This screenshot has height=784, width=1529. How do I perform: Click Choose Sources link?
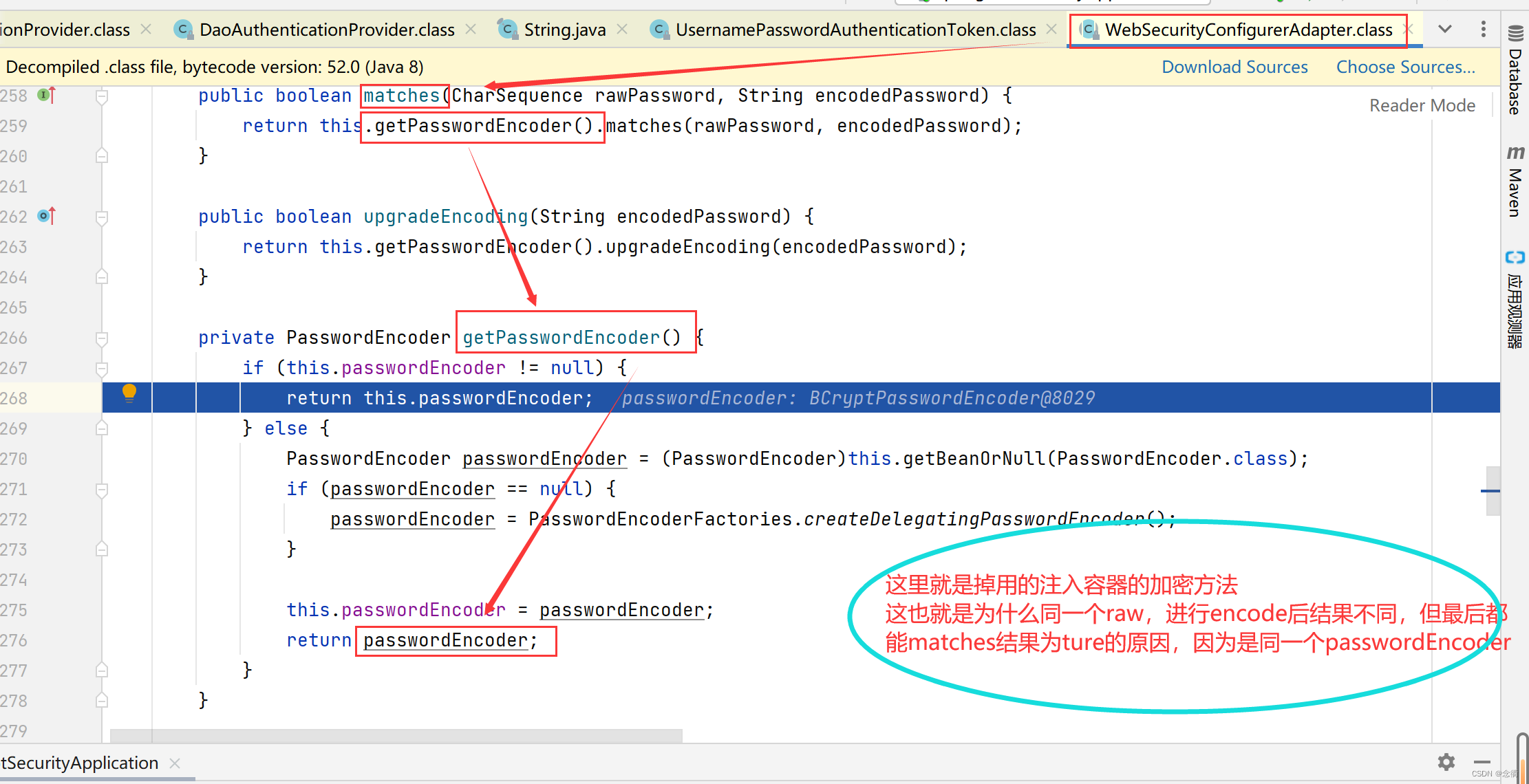point(1405,67)
